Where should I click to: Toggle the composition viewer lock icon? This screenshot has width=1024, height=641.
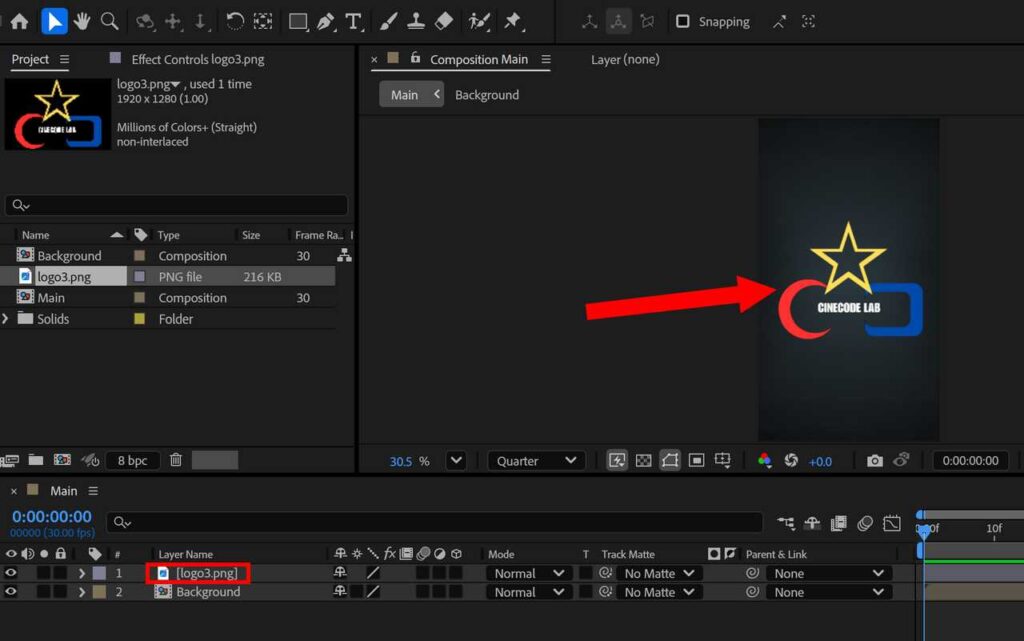[x=415, y=58]
